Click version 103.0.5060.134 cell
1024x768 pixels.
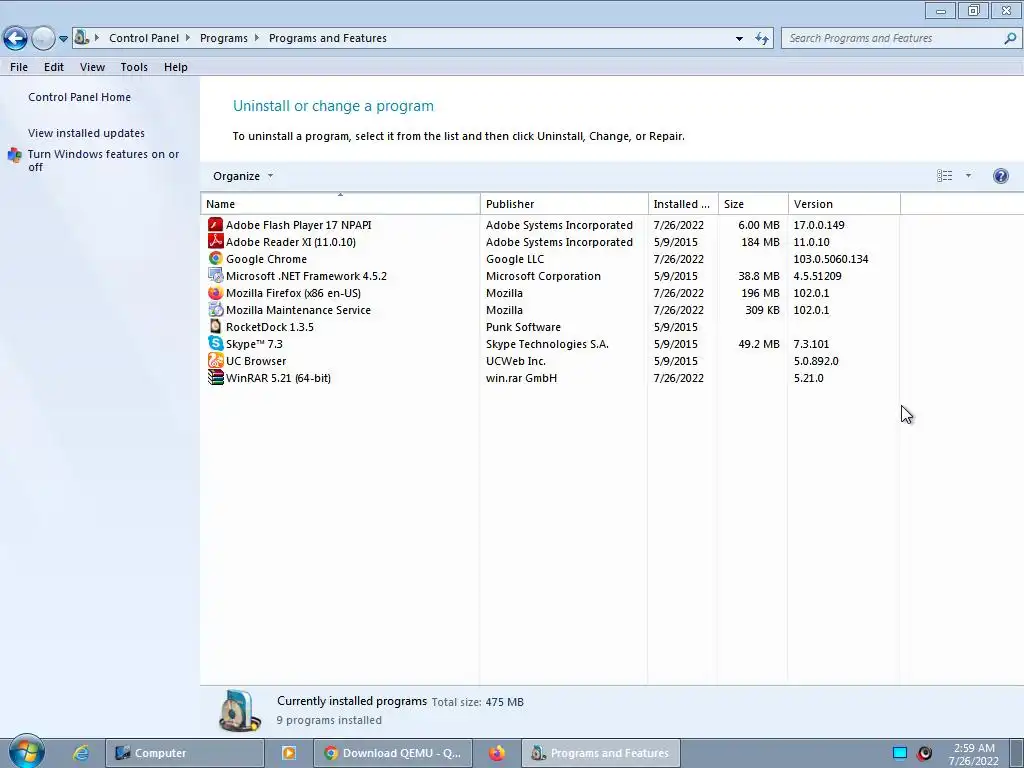(831, 259)
